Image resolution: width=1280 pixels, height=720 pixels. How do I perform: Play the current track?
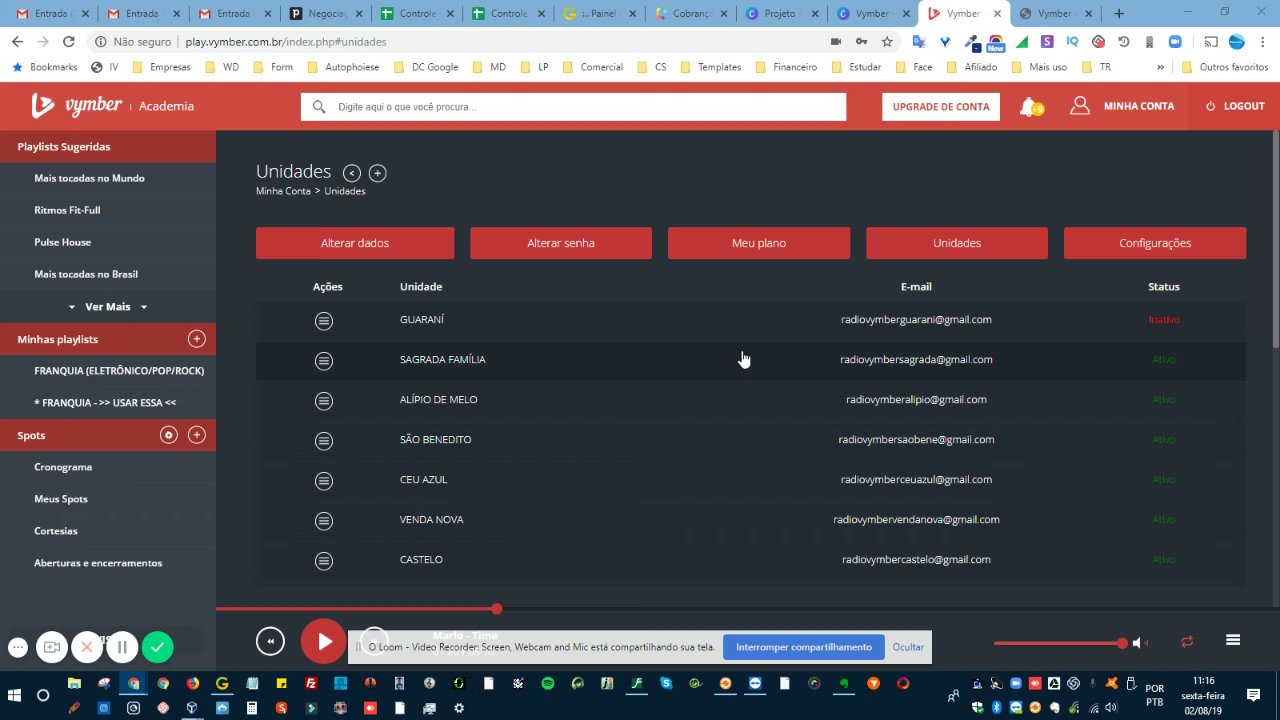(x=323, y=642)
